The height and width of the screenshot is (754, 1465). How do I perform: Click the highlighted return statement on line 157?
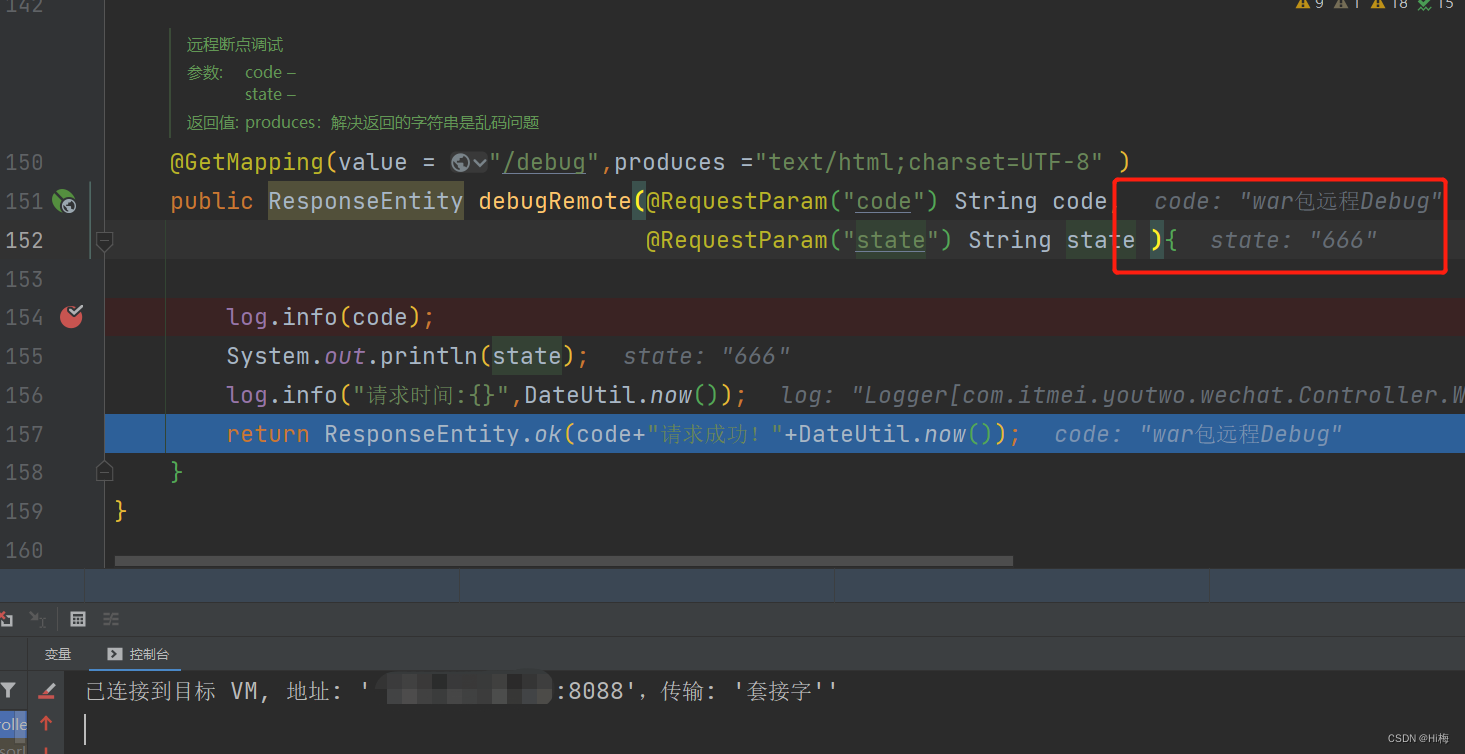pos(623,434)
